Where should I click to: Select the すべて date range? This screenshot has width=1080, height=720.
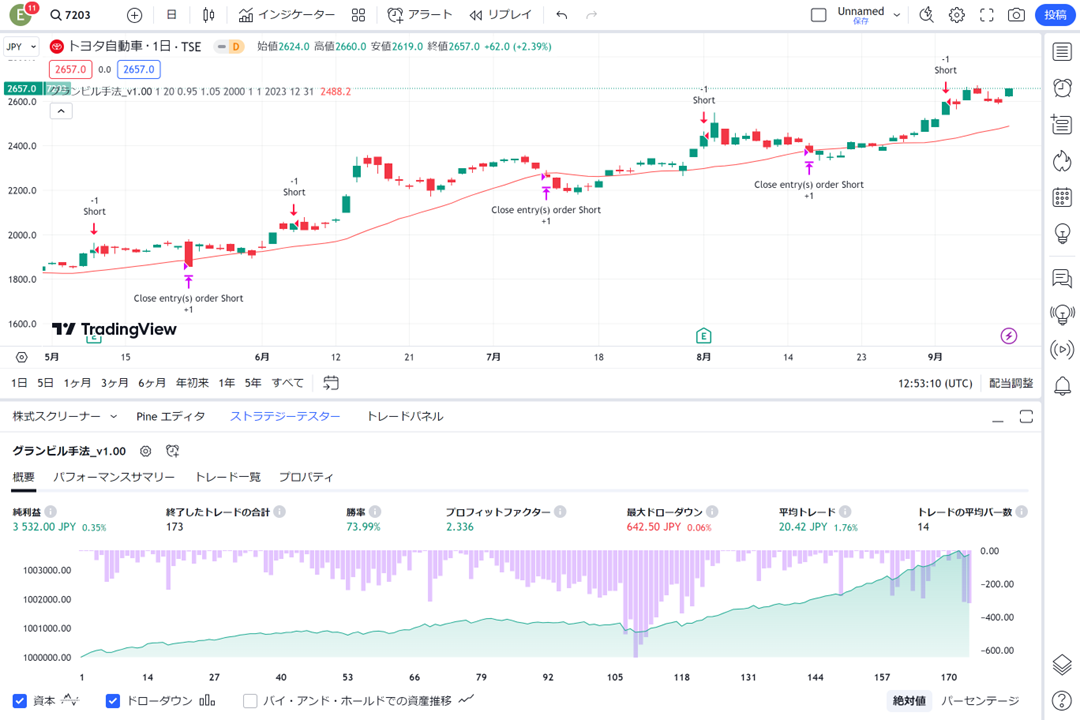point(287,383)
